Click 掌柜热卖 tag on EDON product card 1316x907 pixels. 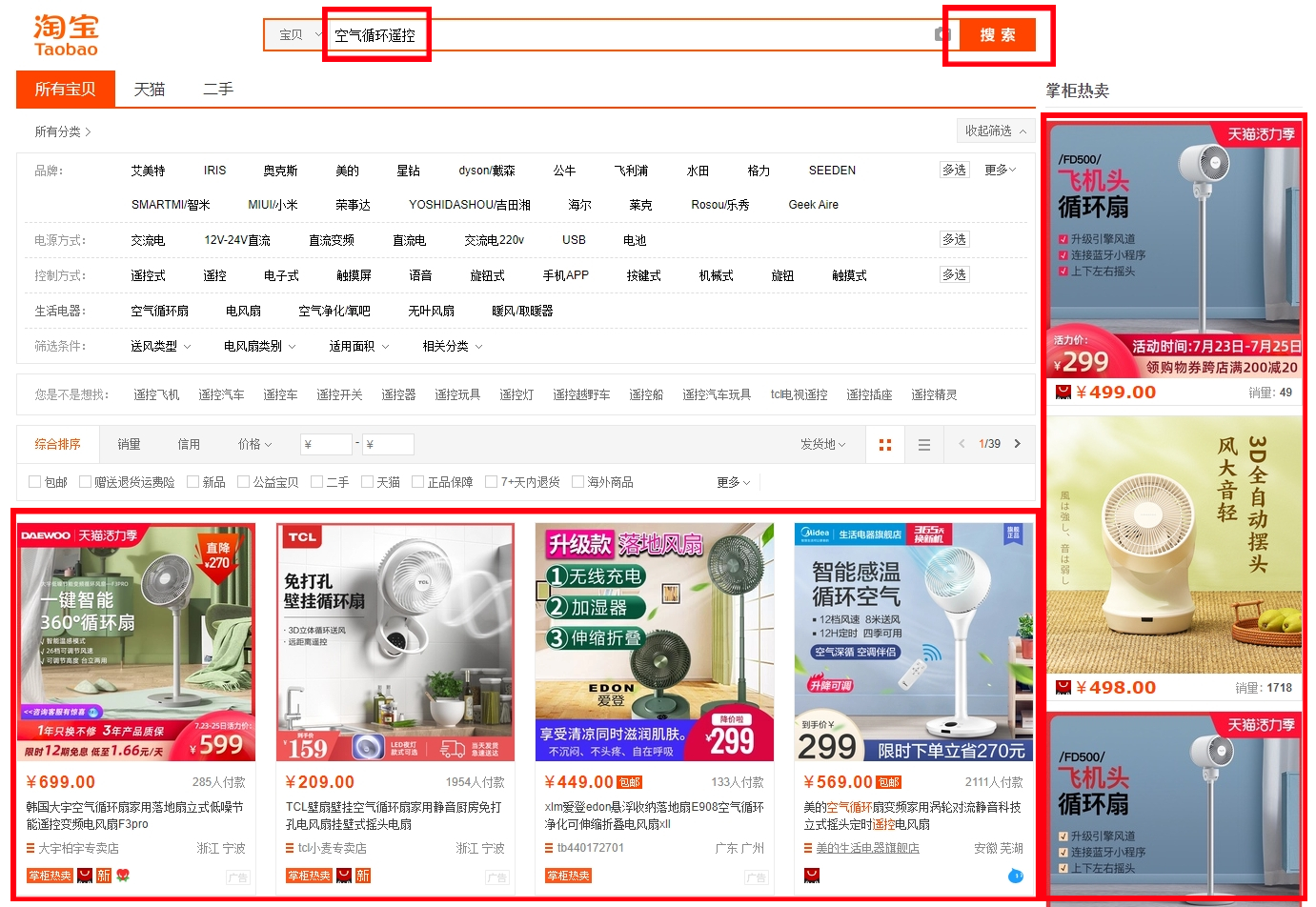[x=568, y=876]
